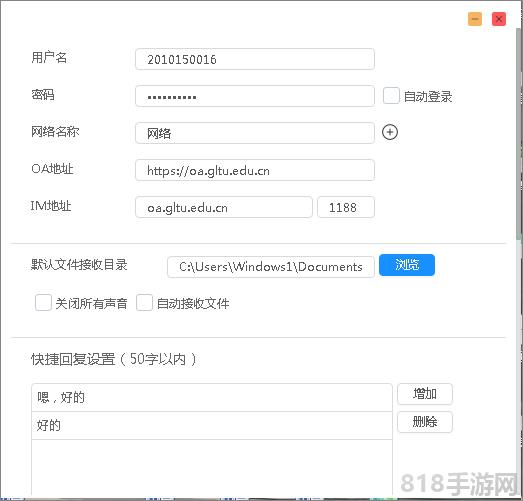523x501 pixels.
Task: Click the OA地址 https://oa.gltu.edu.cn field
Action: coord(255,170)
